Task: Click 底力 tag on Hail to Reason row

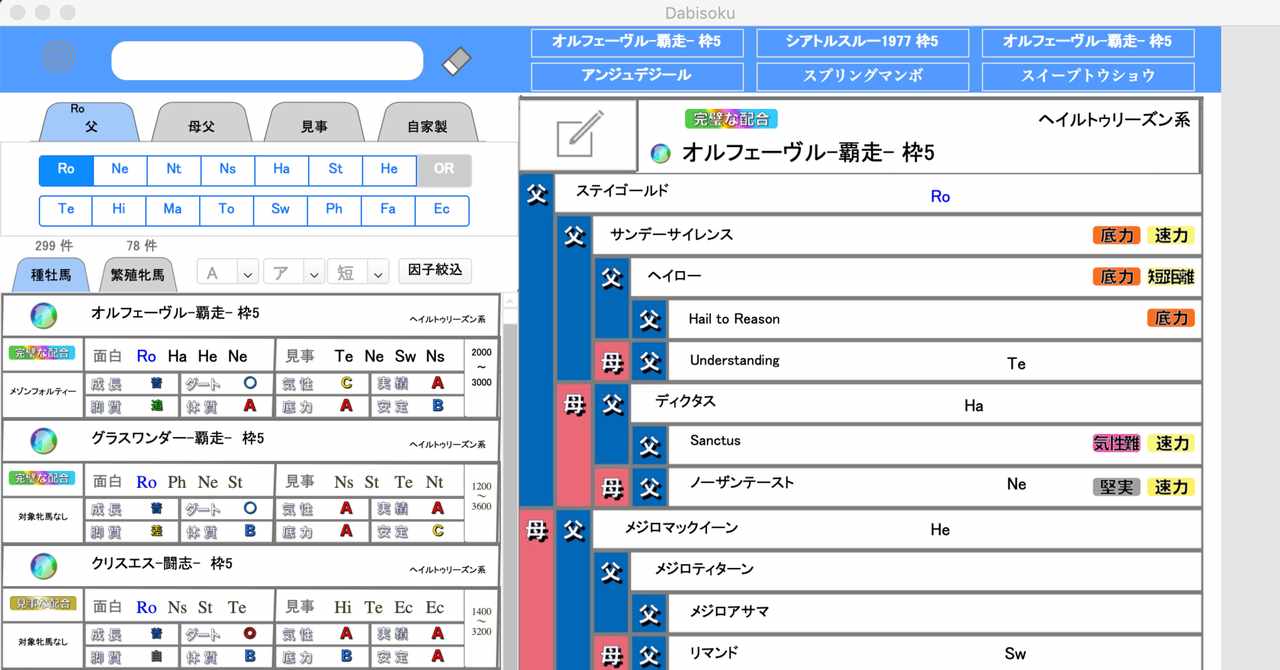Action: tap(1171, 318)
